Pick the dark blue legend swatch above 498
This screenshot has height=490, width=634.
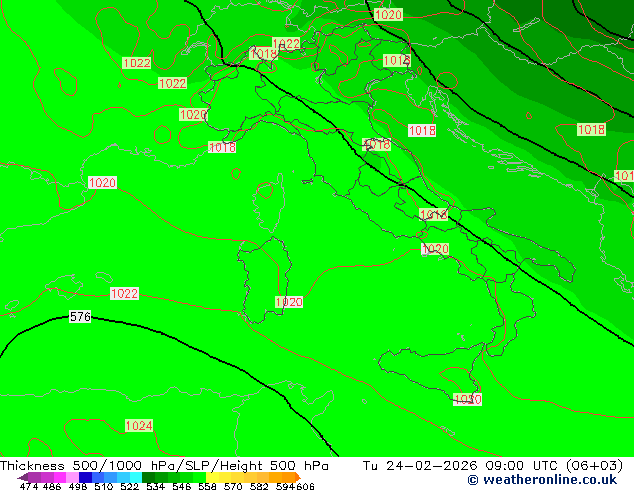click(85, 477)
